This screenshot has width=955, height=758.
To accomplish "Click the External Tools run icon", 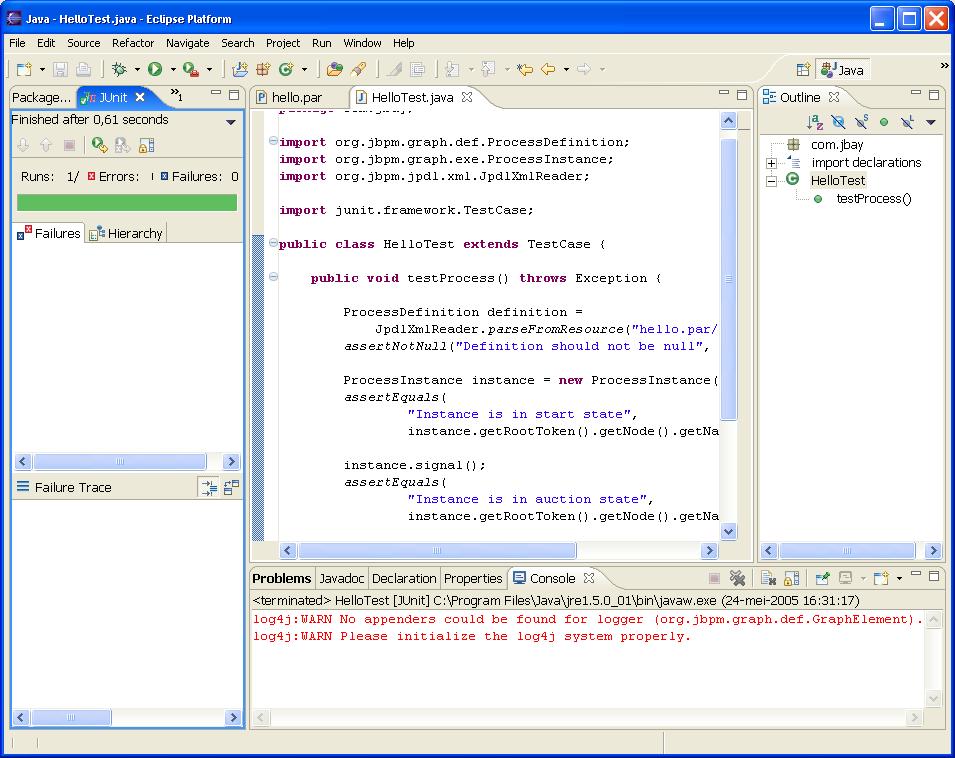I will 191,69.
